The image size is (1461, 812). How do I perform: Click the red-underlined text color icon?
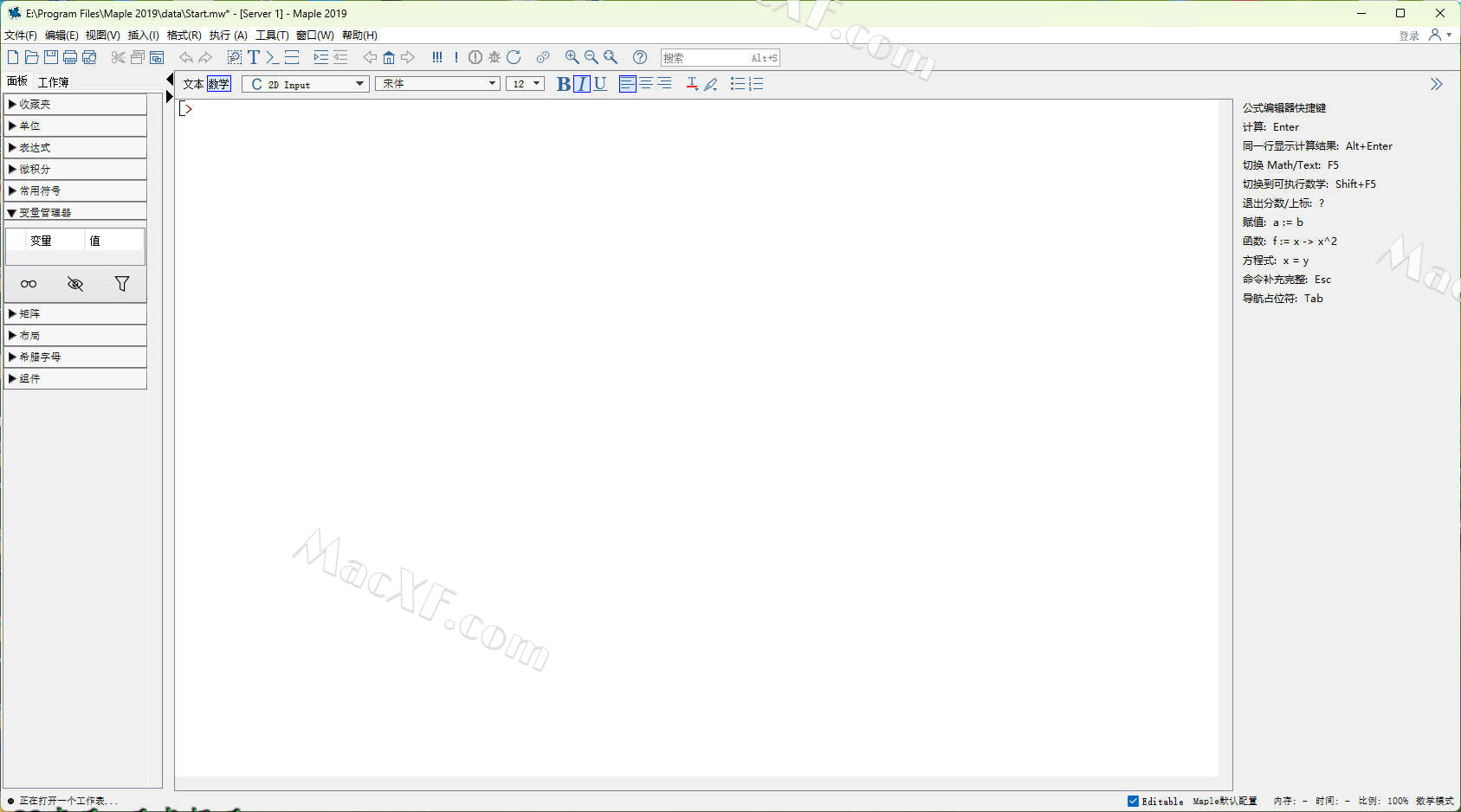(x=692, y=84)
